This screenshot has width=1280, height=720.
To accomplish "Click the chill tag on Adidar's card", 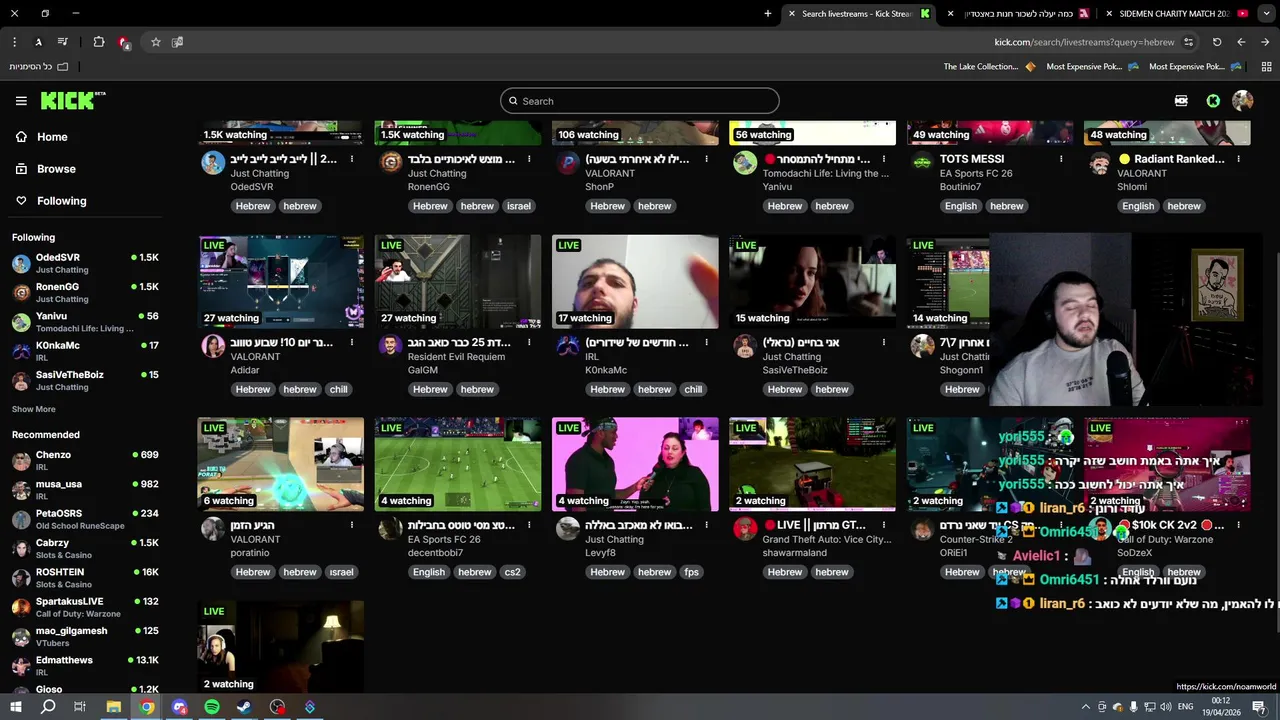I will 339,390.
